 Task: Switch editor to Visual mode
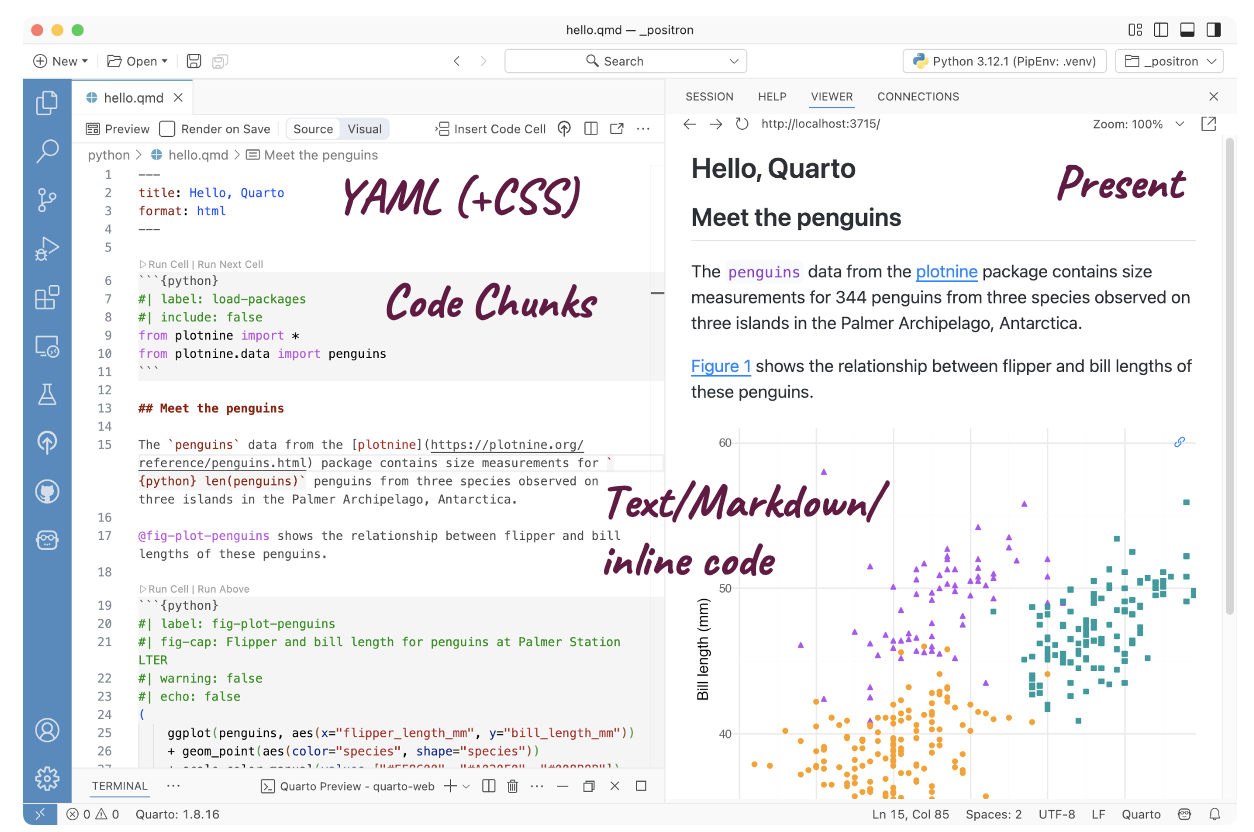[x=364, y=129]
